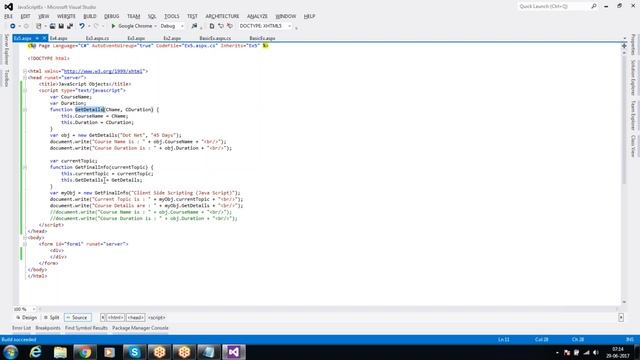
Task: Click the Visual Studio logo in title bar
Action: pyautogui.click(x=9, y=7)
